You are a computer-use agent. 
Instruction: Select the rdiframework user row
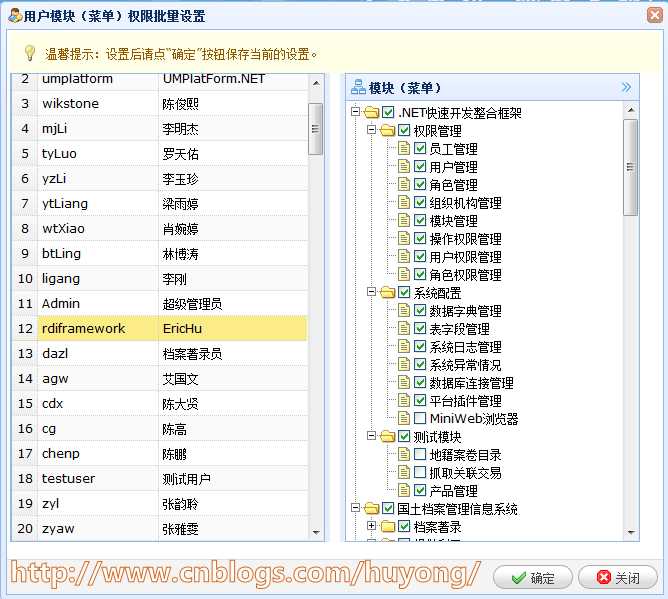[x=160, y=328]
